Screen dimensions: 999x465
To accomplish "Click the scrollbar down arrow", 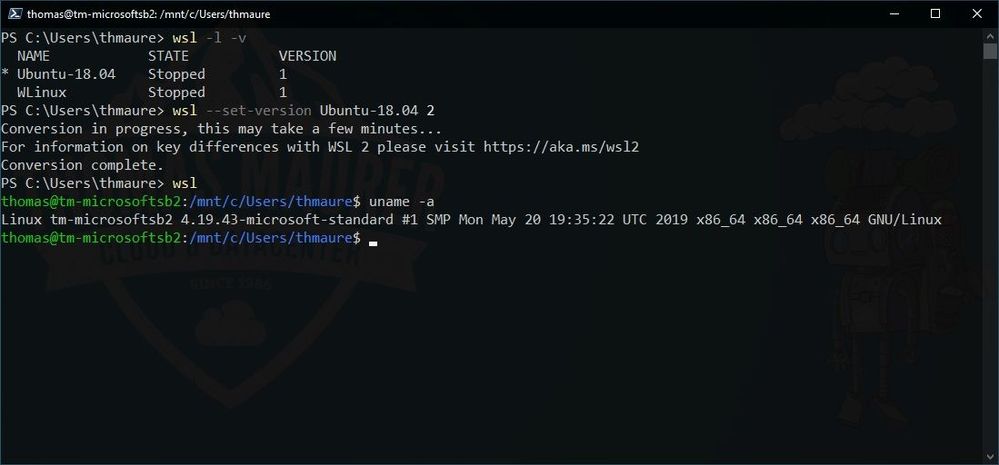I will pos(989,456).
